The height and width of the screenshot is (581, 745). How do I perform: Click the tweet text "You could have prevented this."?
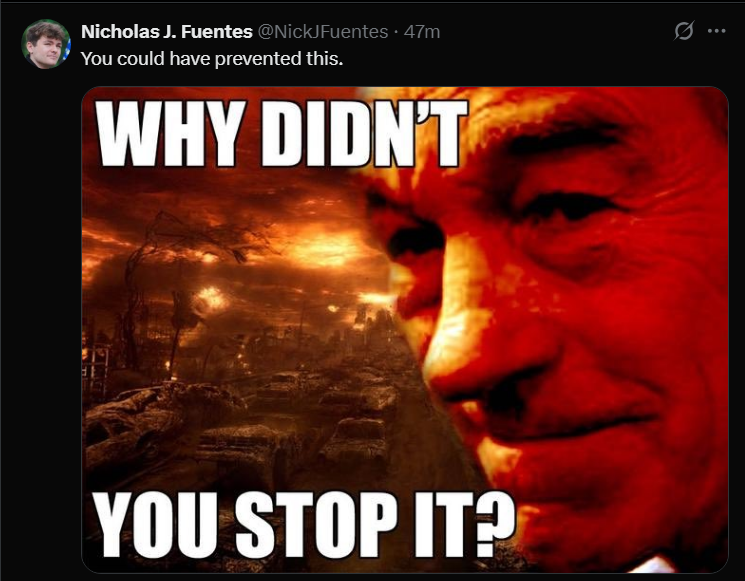coord(212,59)
